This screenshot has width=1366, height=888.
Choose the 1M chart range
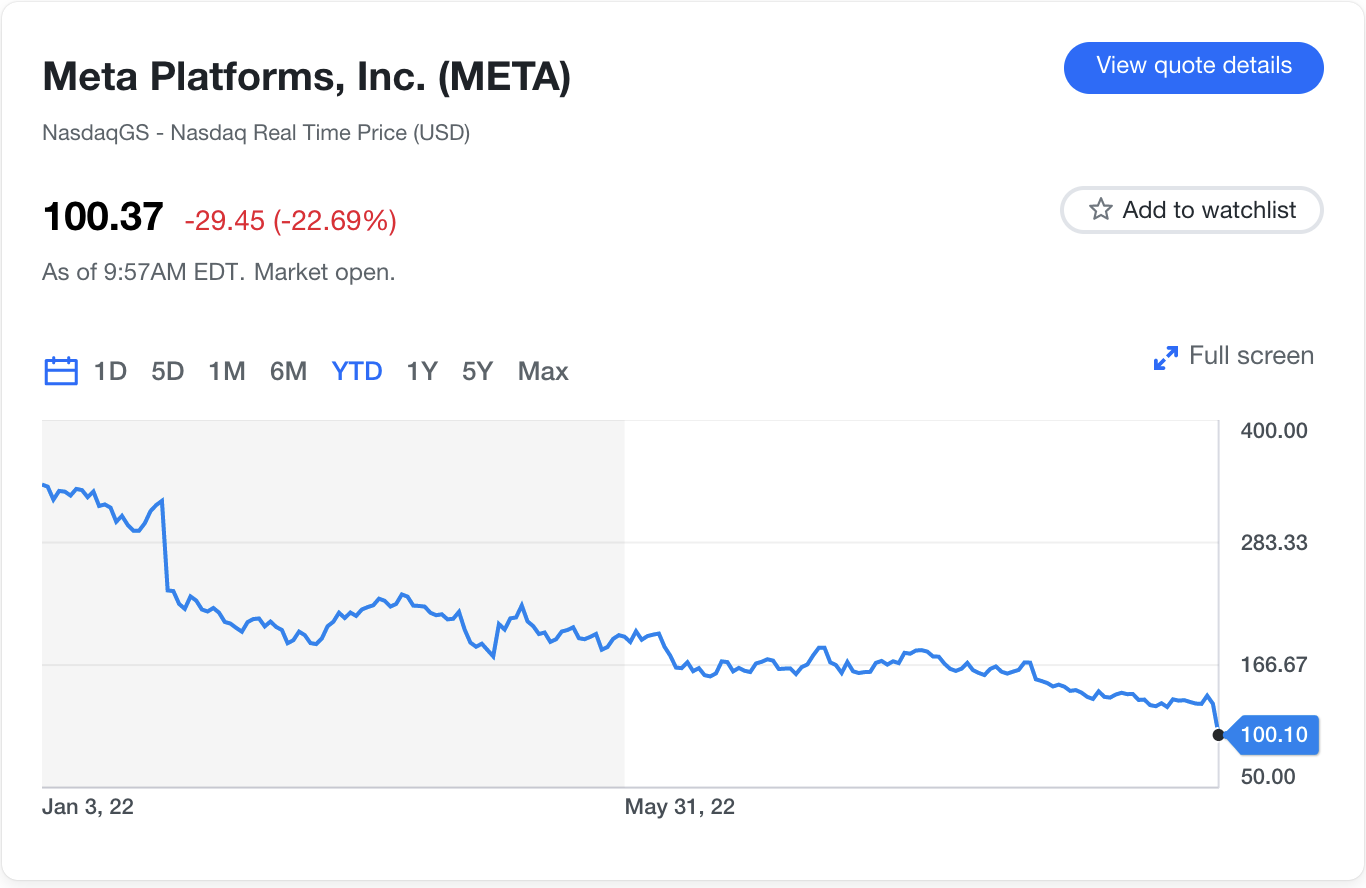pyautogui.click(x=227, y=371)
